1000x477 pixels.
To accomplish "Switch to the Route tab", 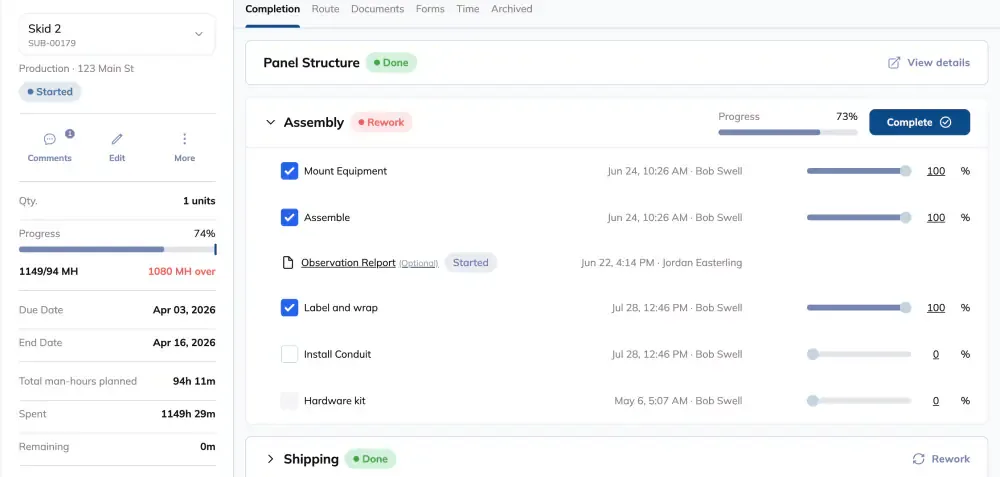I will coord(325,9).
